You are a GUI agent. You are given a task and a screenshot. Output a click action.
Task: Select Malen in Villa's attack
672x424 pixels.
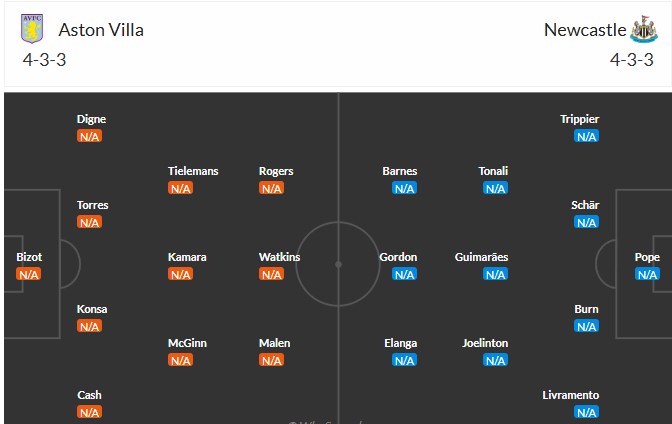(275, 343)
